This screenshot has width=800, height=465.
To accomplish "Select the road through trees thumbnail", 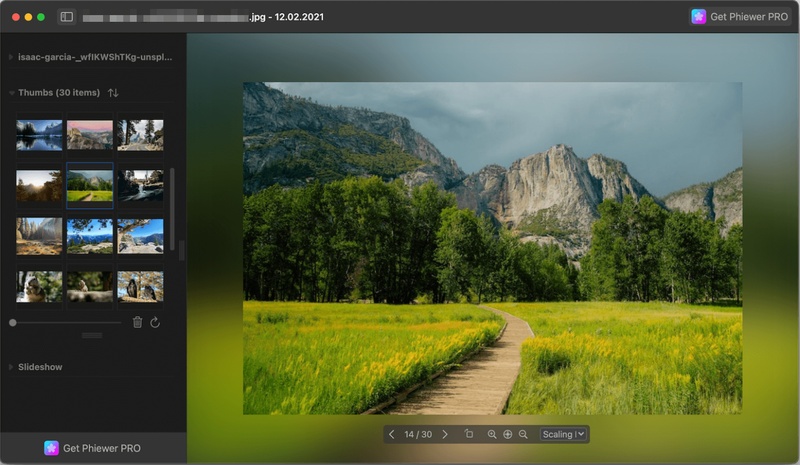I will pyautogui.click(x=140, y=135).
